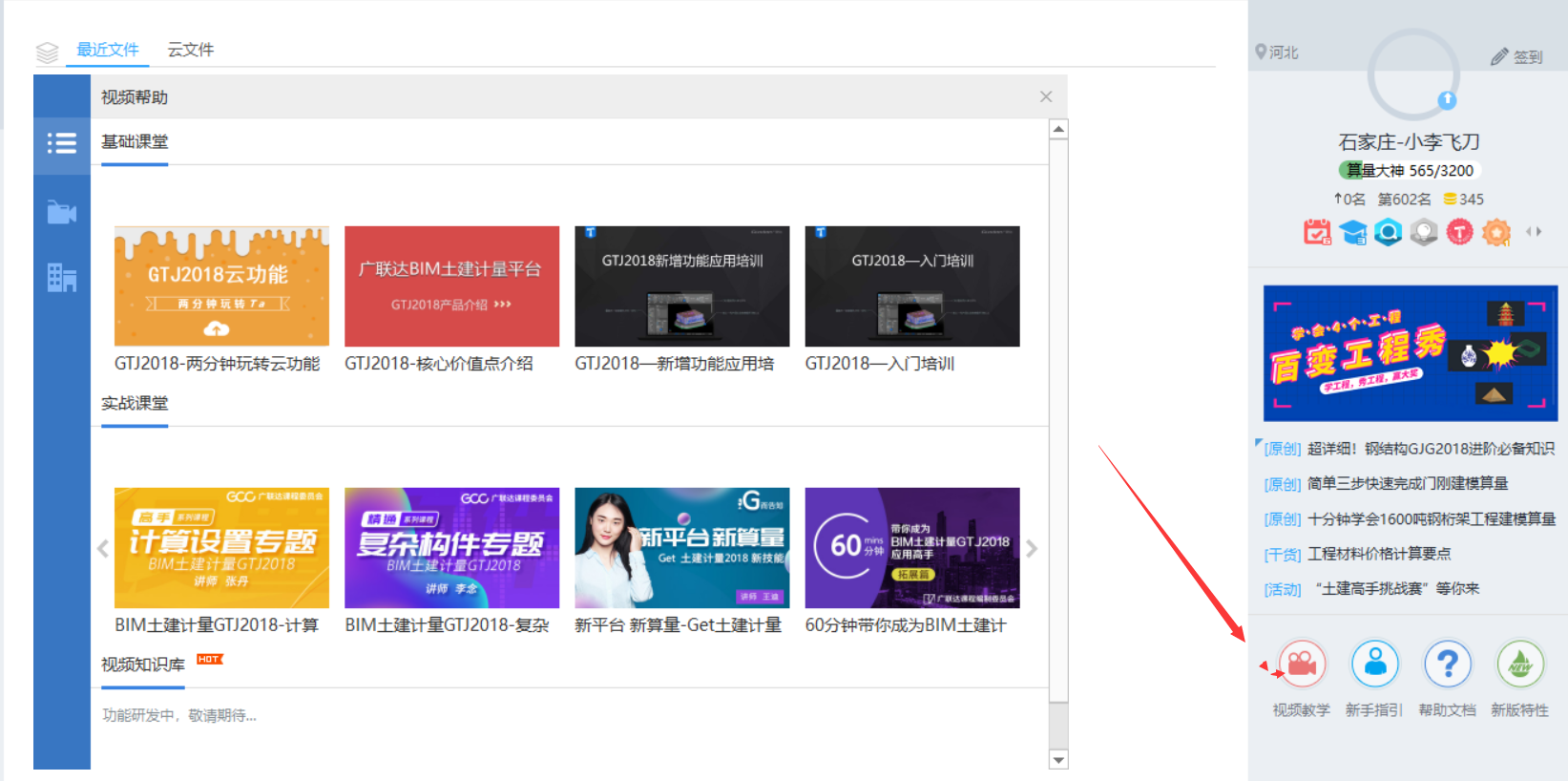This screenshot has width=1568, height=781.
Task: Click the avatar upload arrow badge
Action: coord(1447,99)
